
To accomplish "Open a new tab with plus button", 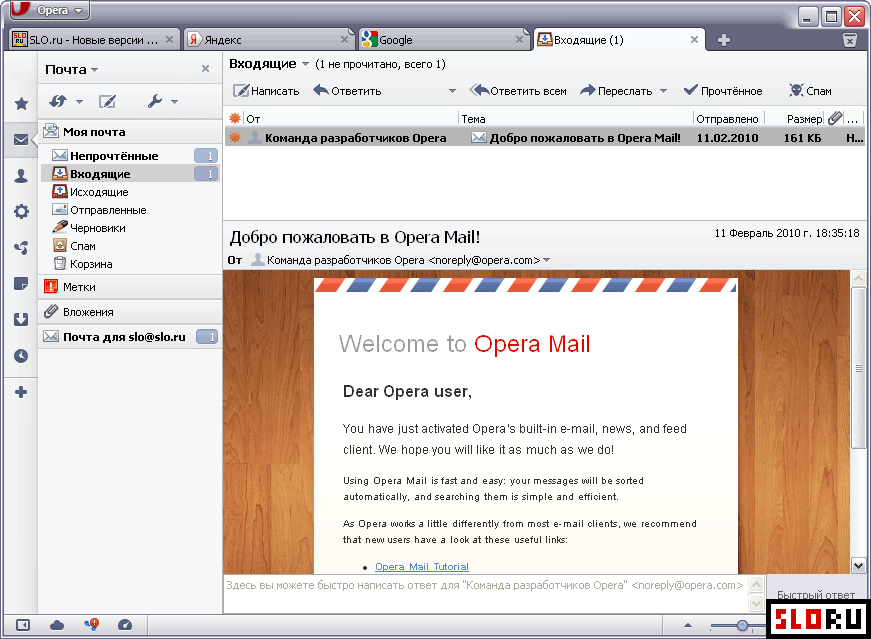I will coord(723,40).
